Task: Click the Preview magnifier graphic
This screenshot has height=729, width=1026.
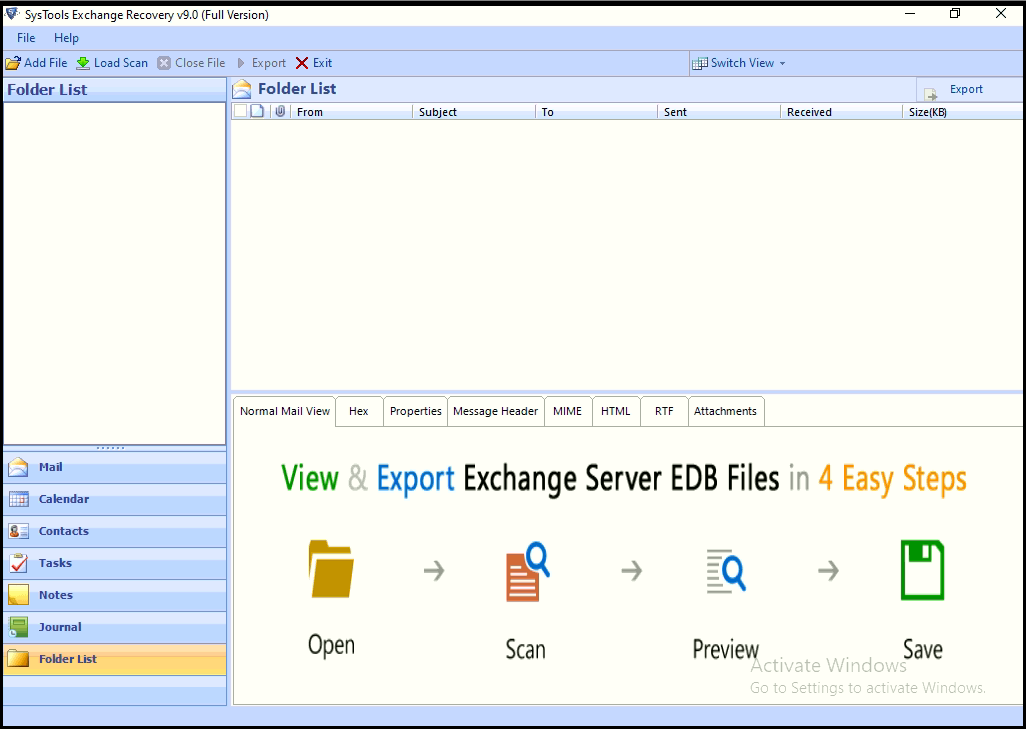Action: click(726, 571)
